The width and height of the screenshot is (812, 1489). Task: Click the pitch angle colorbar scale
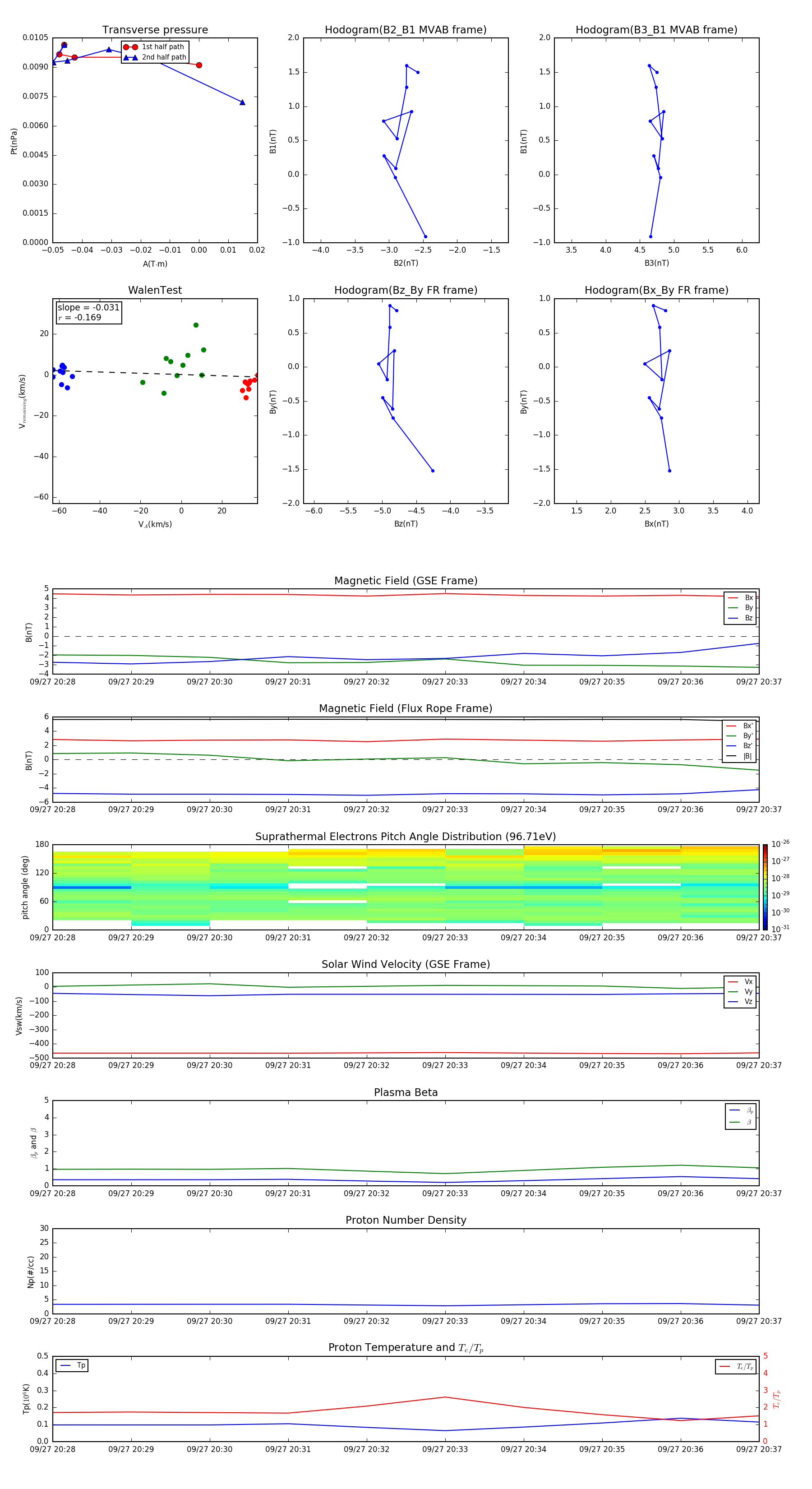(x=765, y=887)
